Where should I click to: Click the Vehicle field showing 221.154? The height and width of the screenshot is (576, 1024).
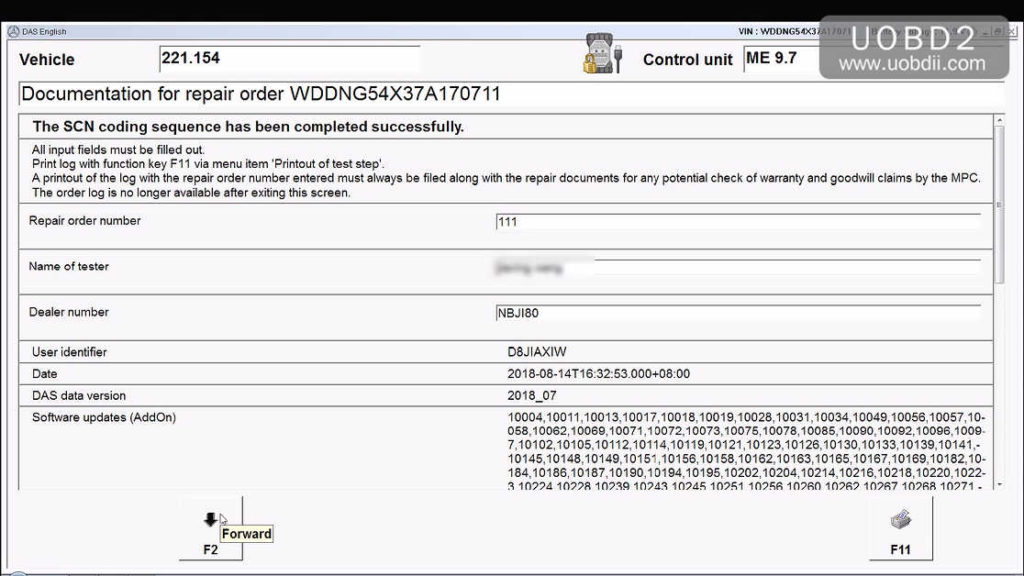coord(290,57)
